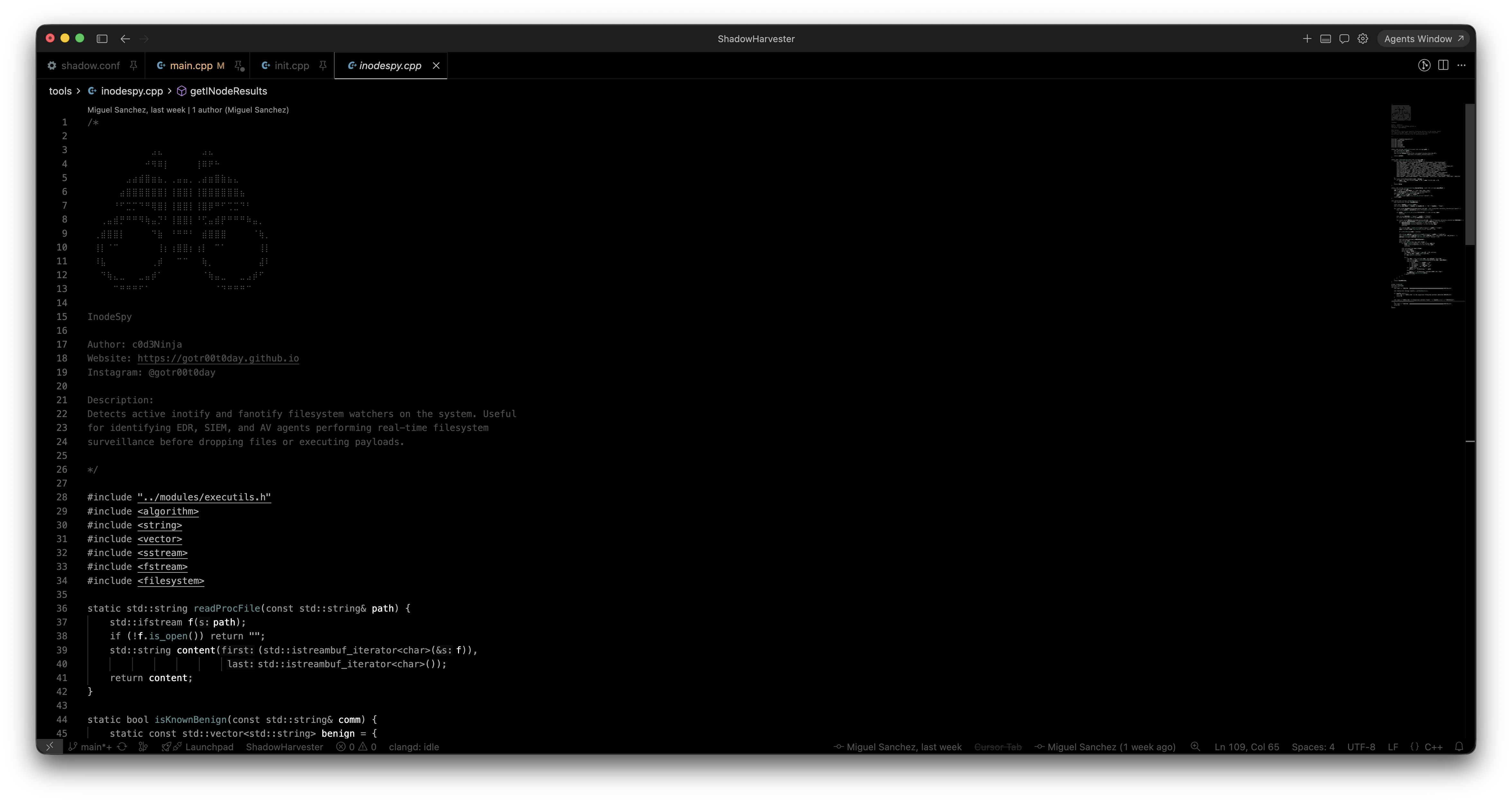Toggle the AI chat pane icon
The height and width of the screenshot is (802, 1512).
coord(1344,39)
